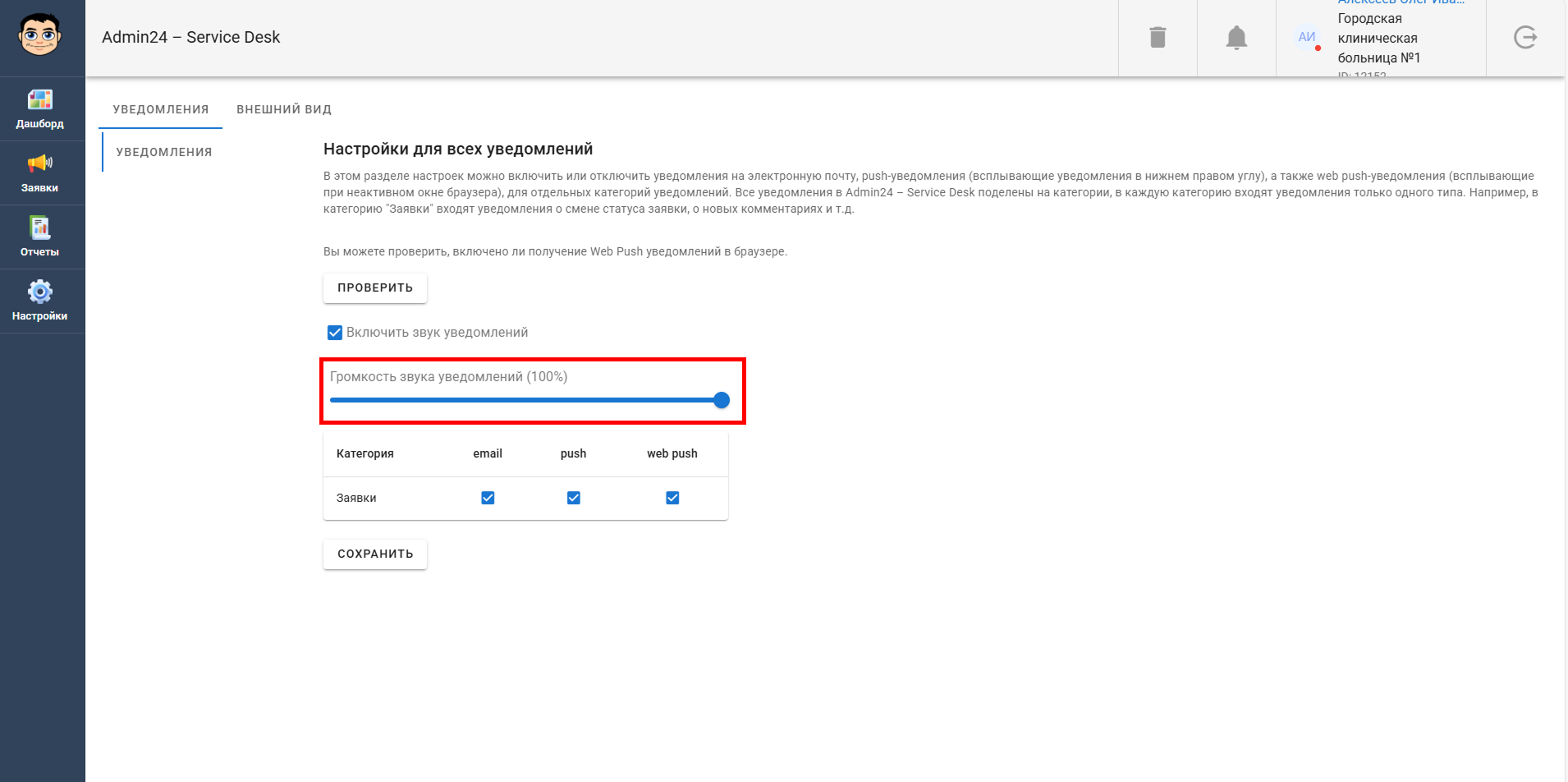The image size is (1568, 782).
Task: Uncheck web push notifications for Заявки
Action: 672,498
